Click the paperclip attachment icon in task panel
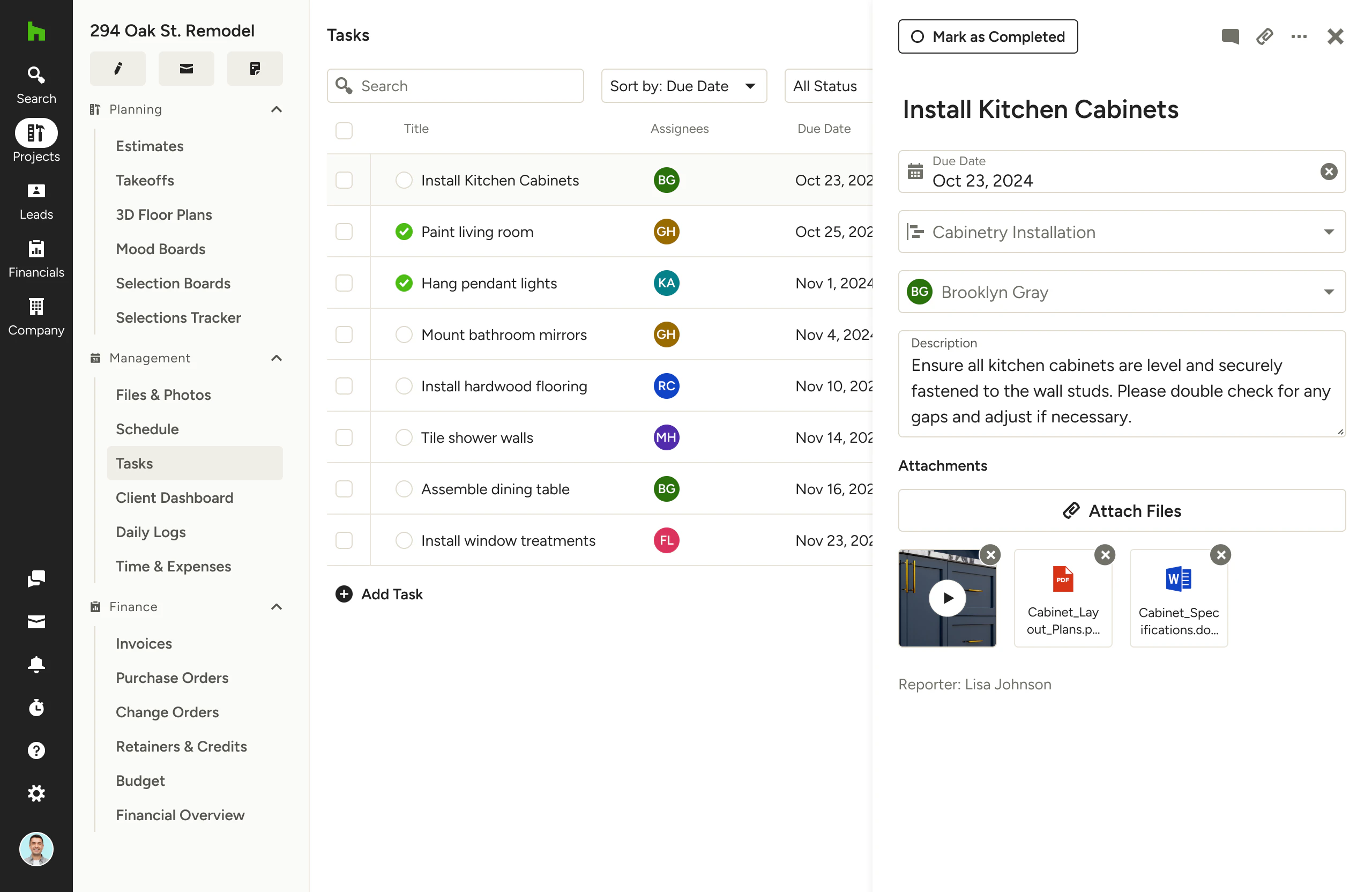Screen dimensions: 1372x892 click(x=1265, y=36)
